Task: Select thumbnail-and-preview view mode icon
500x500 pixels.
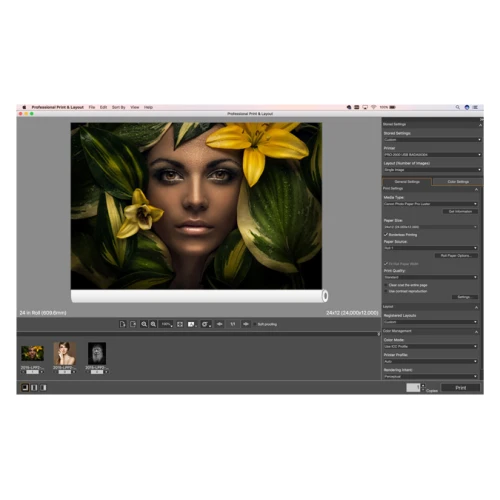Action: [25, 387]
